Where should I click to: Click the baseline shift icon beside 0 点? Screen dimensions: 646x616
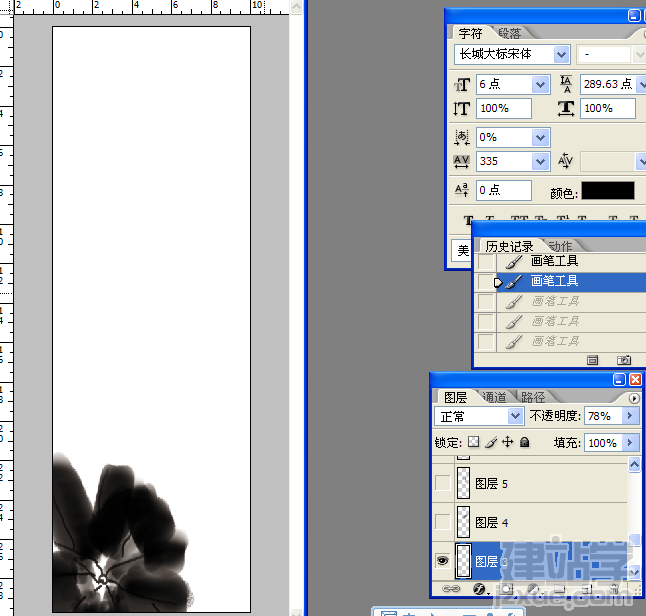[461, 190]
